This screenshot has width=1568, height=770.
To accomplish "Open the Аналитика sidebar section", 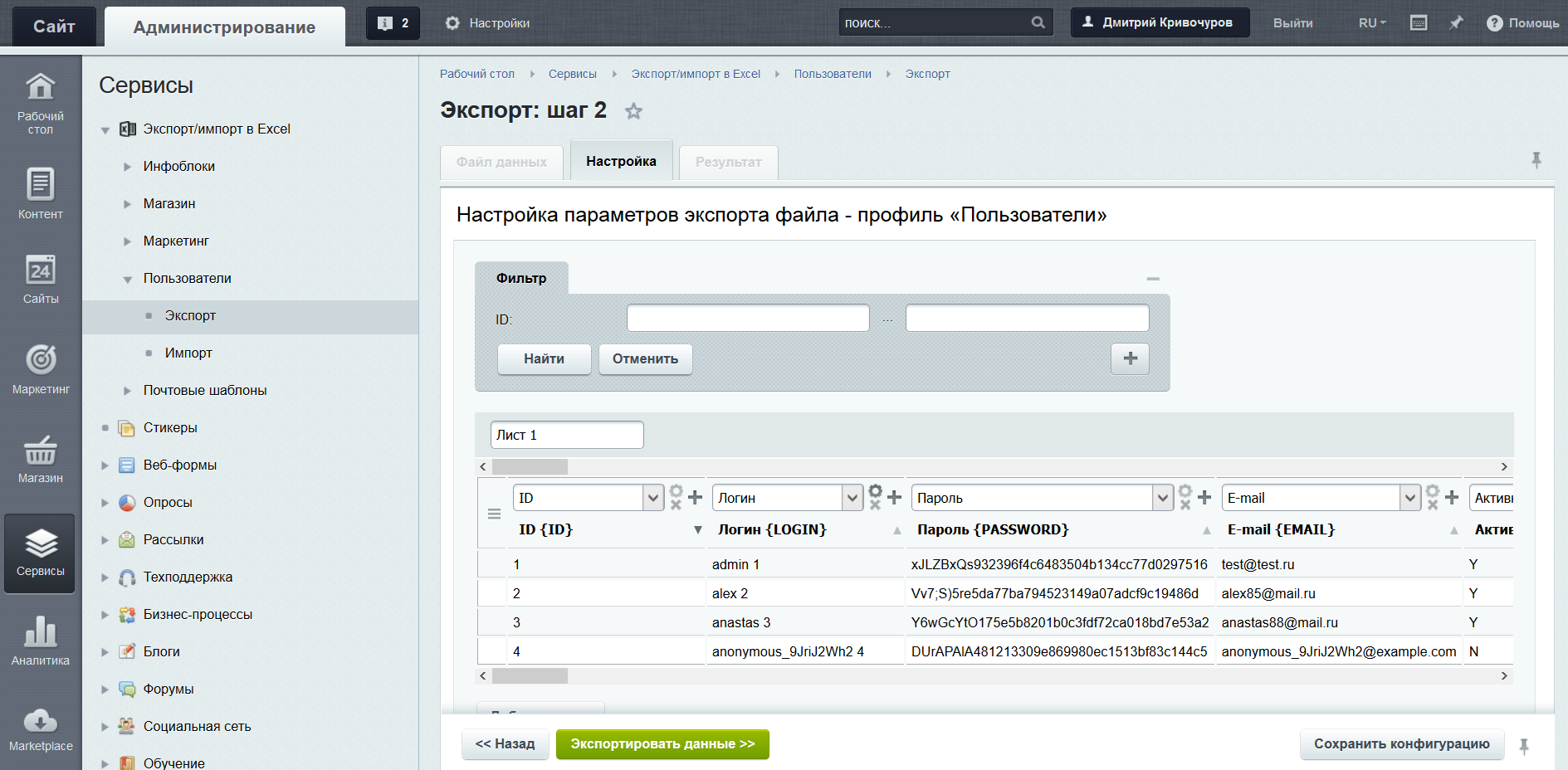I will 41,641.
